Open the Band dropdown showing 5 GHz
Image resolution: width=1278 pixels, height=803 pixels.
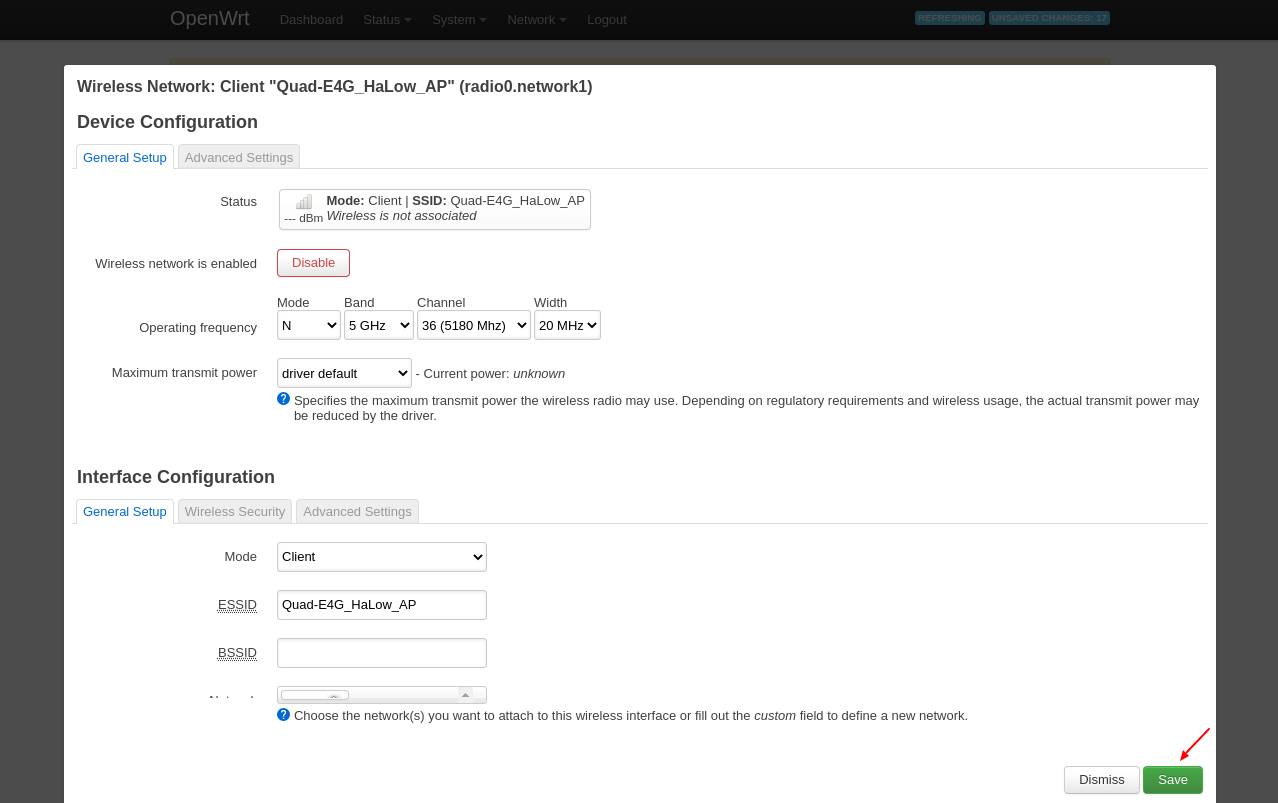379,325
